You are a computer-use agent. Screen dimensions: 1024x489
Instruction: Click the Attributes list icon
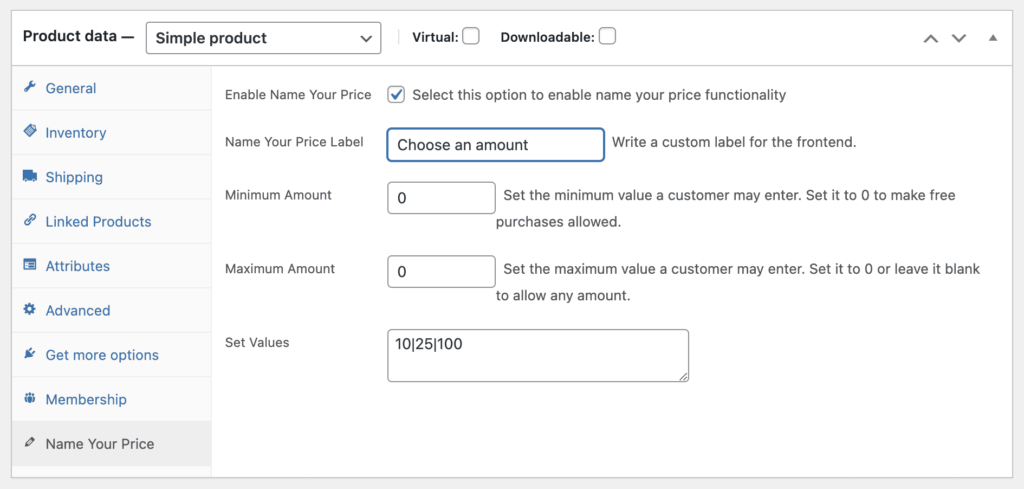(x=29, y=265)
